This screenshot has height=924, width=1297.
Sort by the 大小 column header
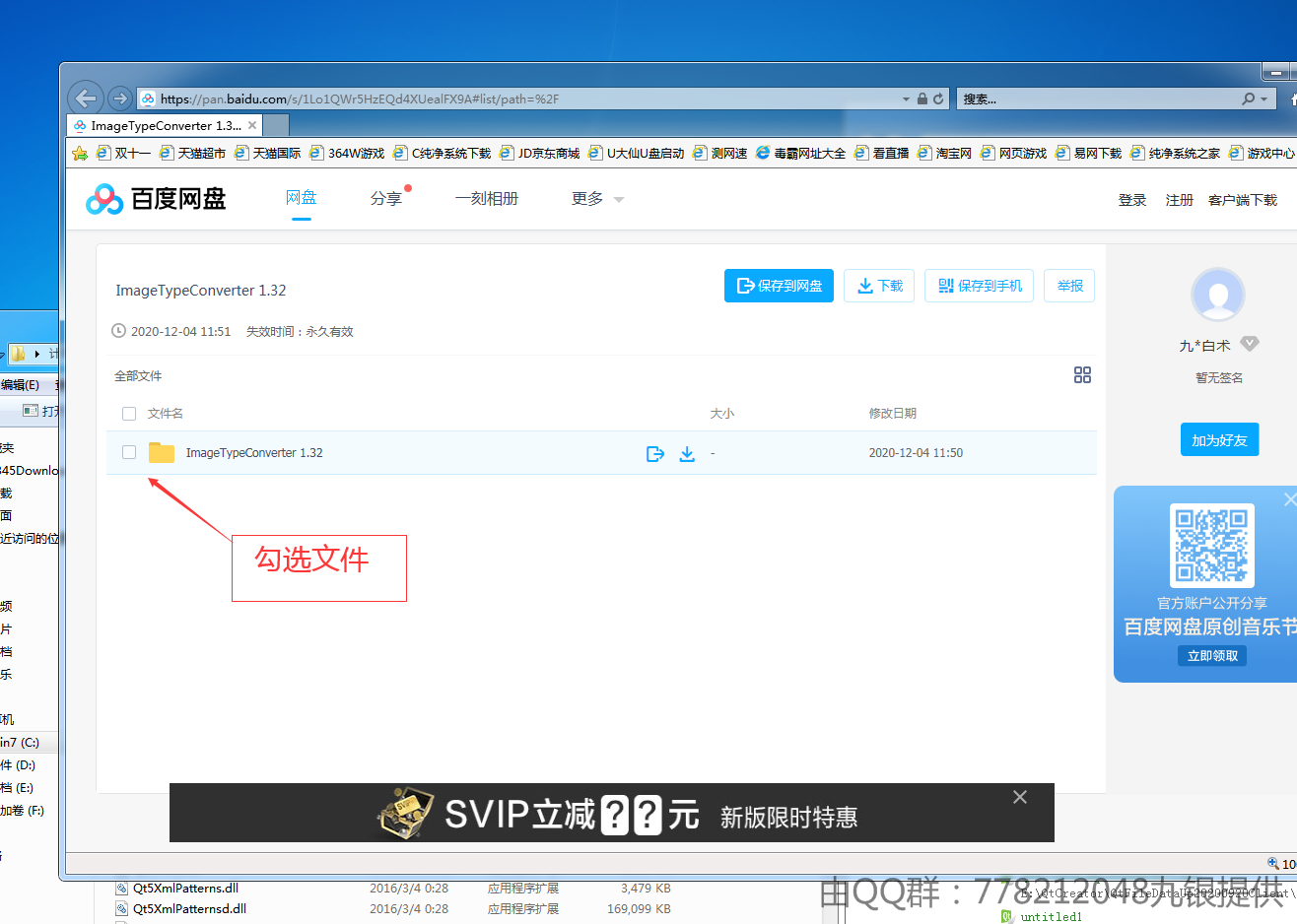click(722, 414)
